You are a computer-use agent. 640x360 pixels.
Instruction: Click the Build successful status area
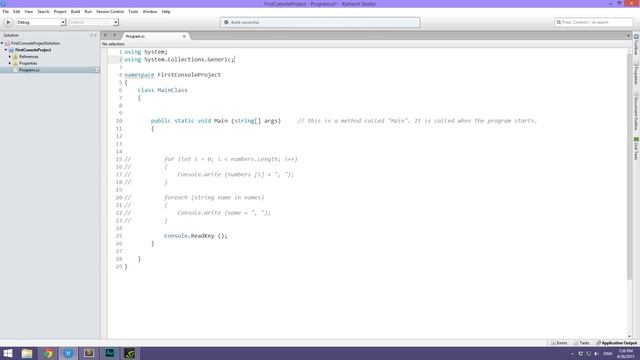(x=320, y=22)
